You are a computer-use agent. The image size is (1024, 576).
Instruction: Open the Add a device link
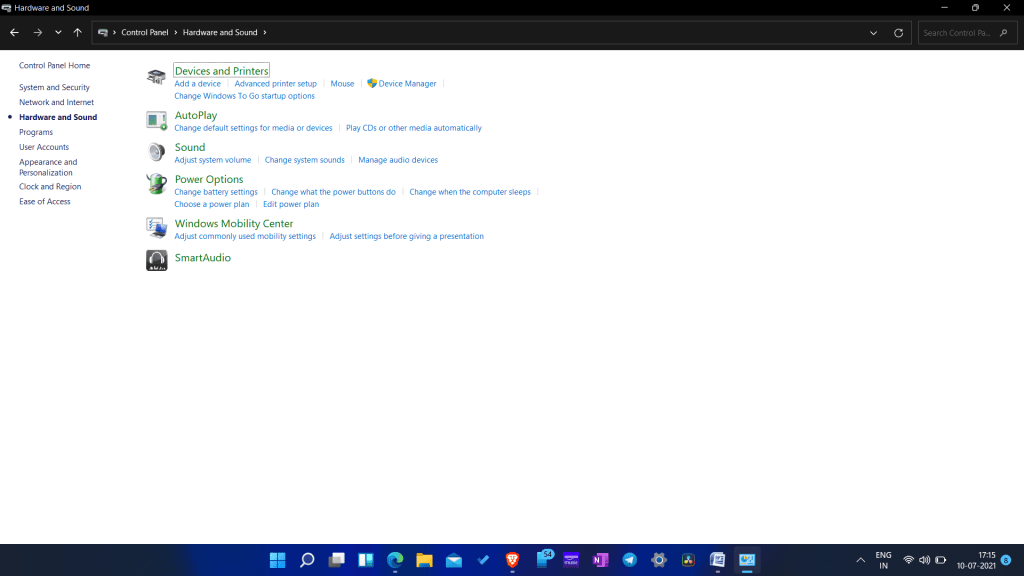(197, 83)
